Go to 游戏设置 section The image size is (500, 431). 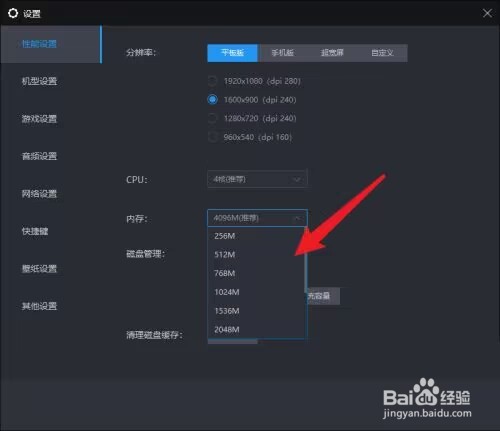pyautogui.click(x=39, y=119)
